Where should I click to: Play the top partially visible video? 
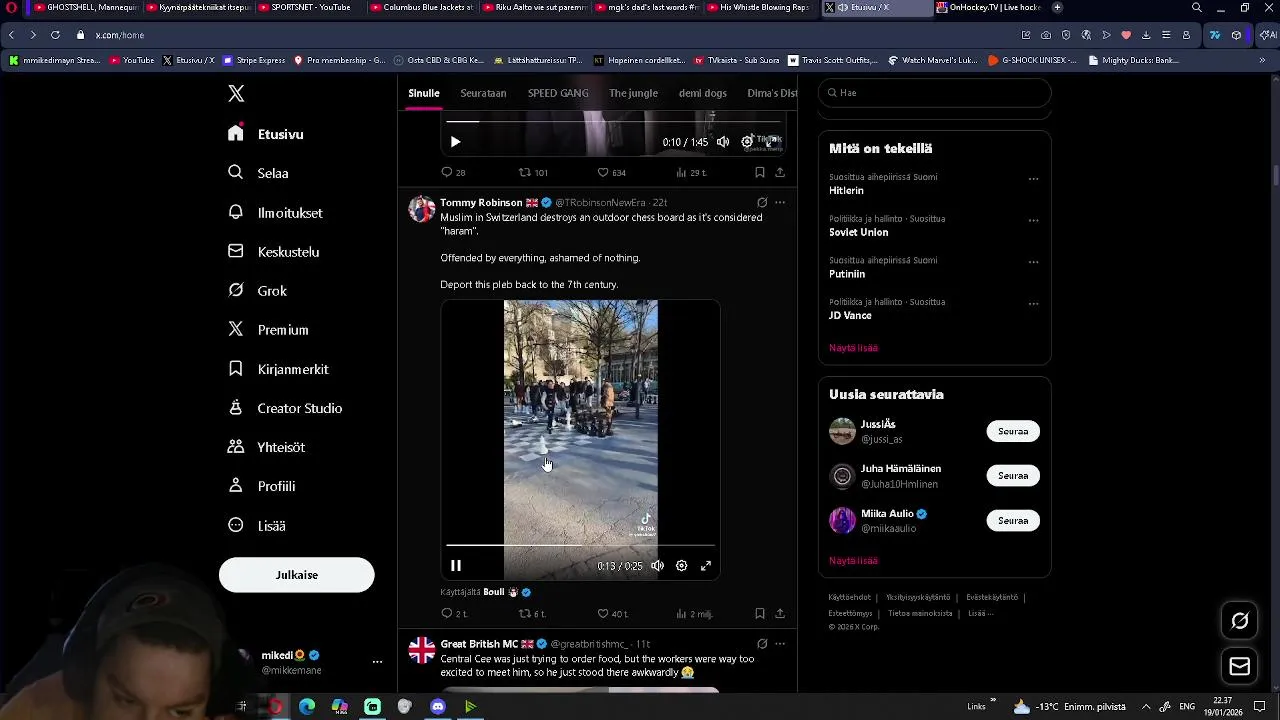pyautogui.click(x=455, y=142)
